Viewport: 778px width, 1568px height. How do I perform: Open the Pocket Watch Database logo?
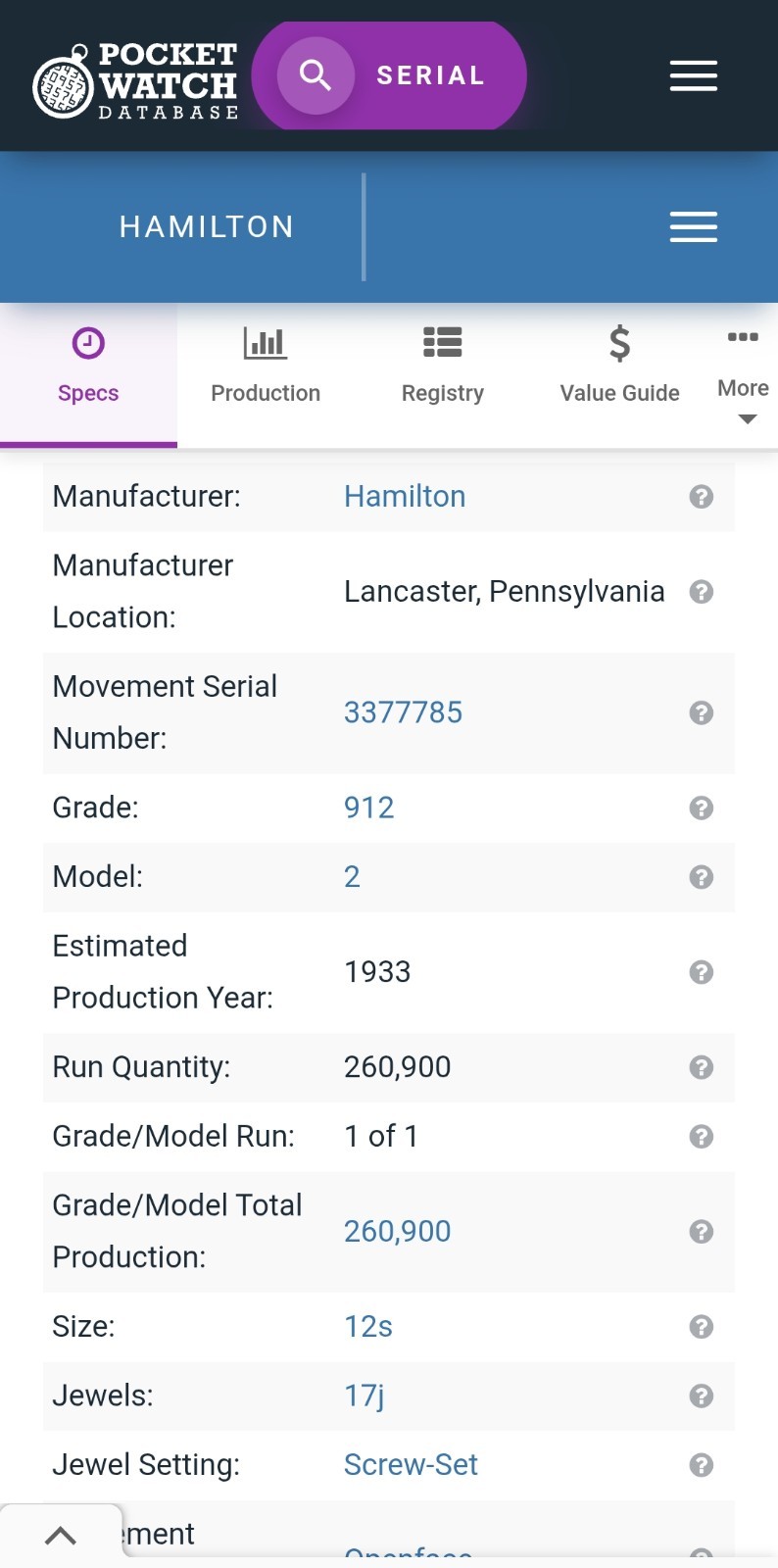(x=135, y=81)
